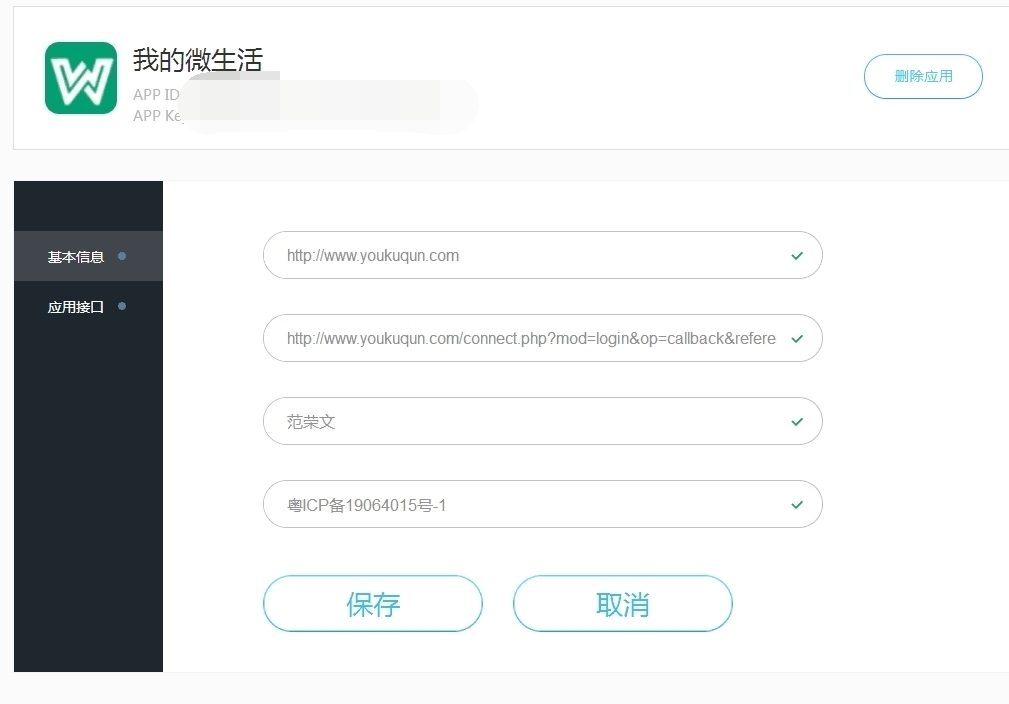Click the ICP field 粤ICP备19064015号-1
The width and height of the screenshot is (1009, 704).
[542, 505]
